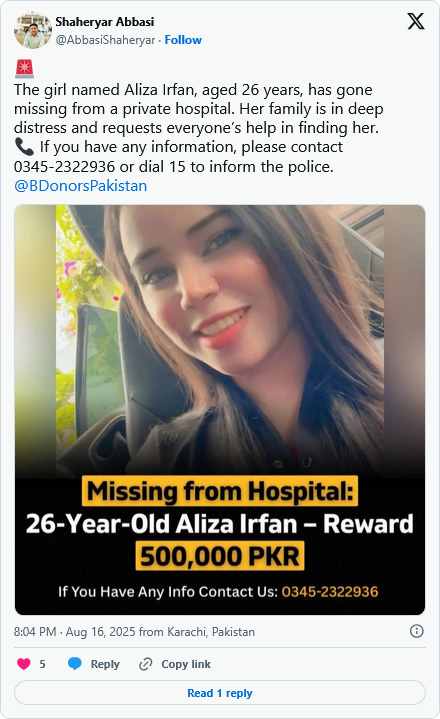The image size is (440, 719).
Task: Click the Copy link text label
Action: 186,664
